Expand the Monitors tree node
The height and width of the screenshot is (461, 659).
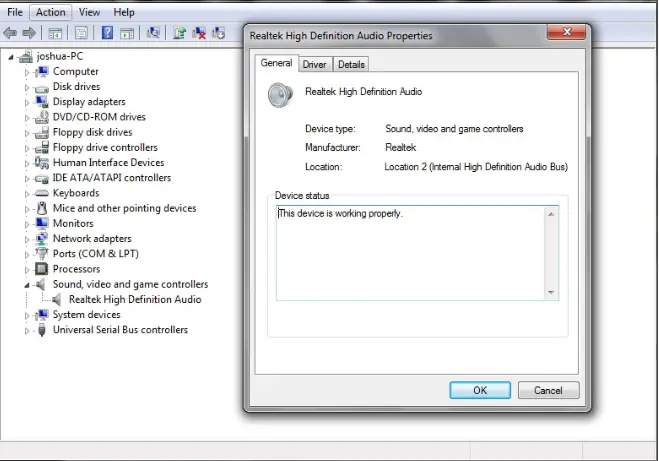point(27,224)
